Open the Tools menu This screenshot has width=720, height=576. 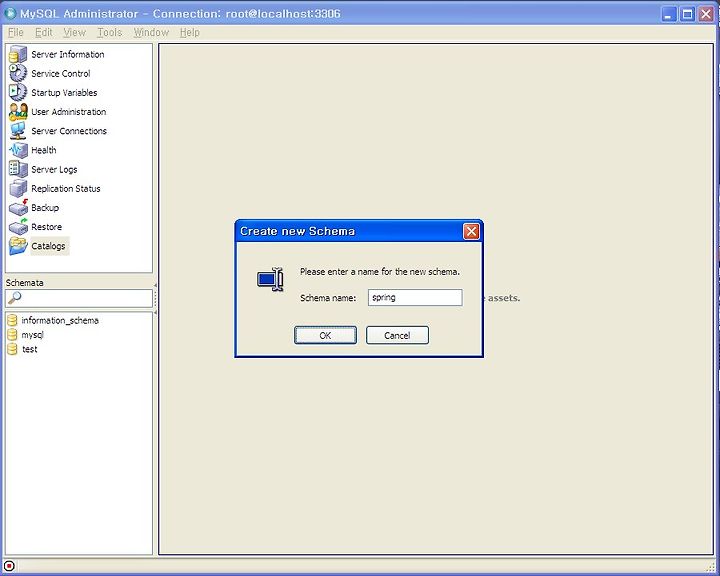(x=109, y=33)
